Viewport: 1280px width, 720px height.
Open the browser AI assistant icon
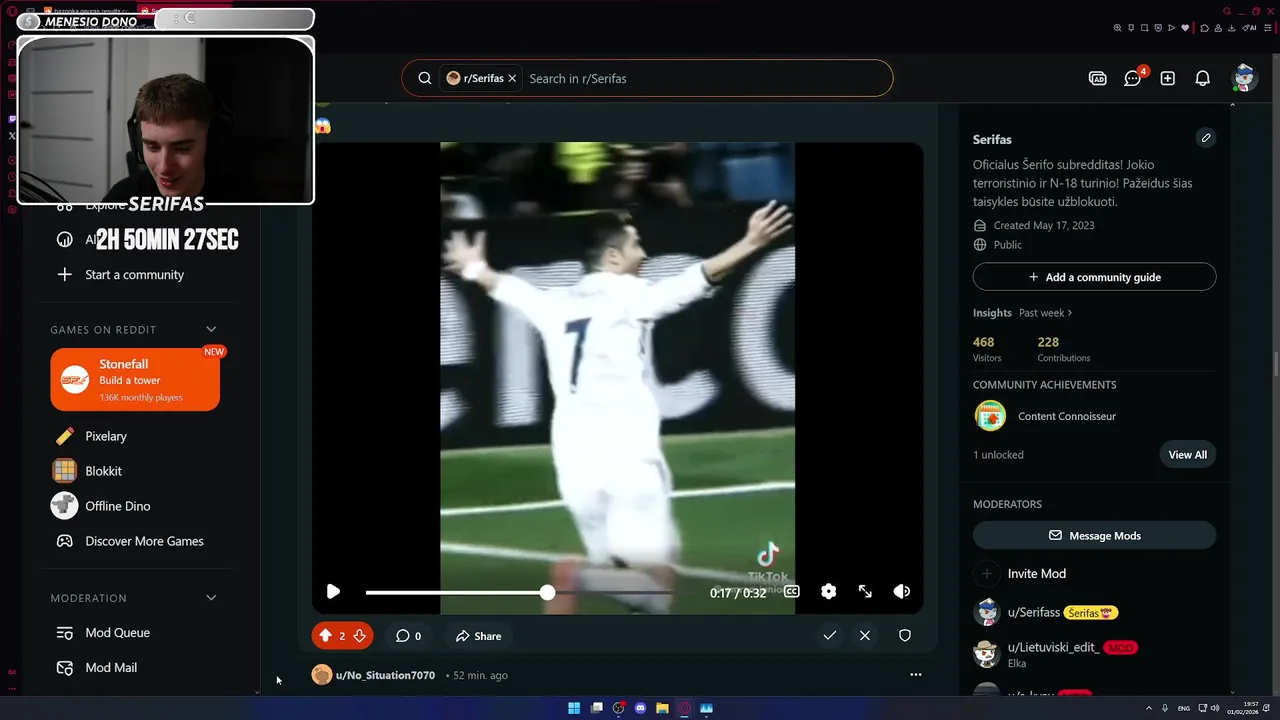[1249, 28]
